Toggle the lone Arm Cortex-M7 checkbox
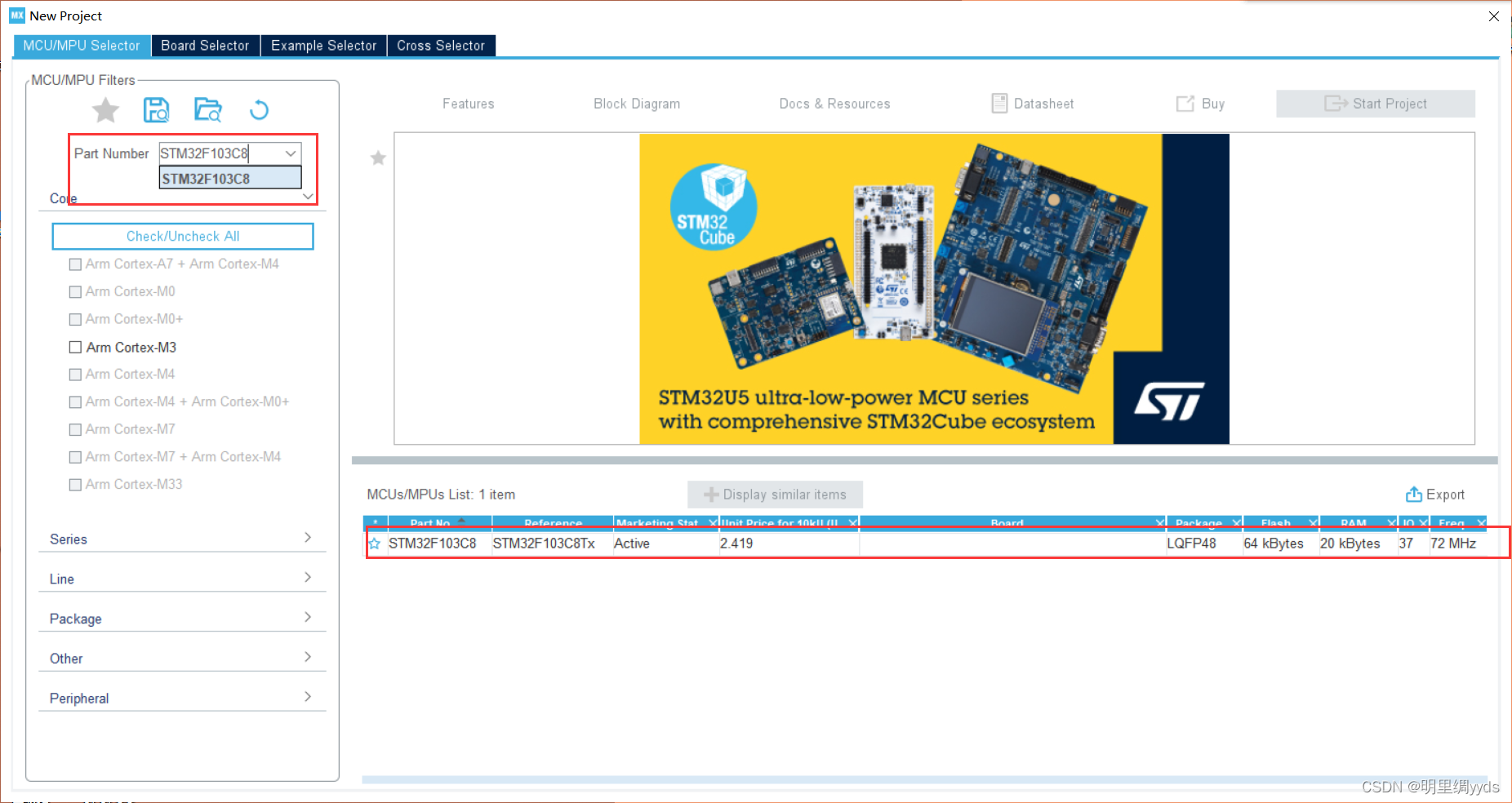 pyautogui.click(x=75, y=429)
